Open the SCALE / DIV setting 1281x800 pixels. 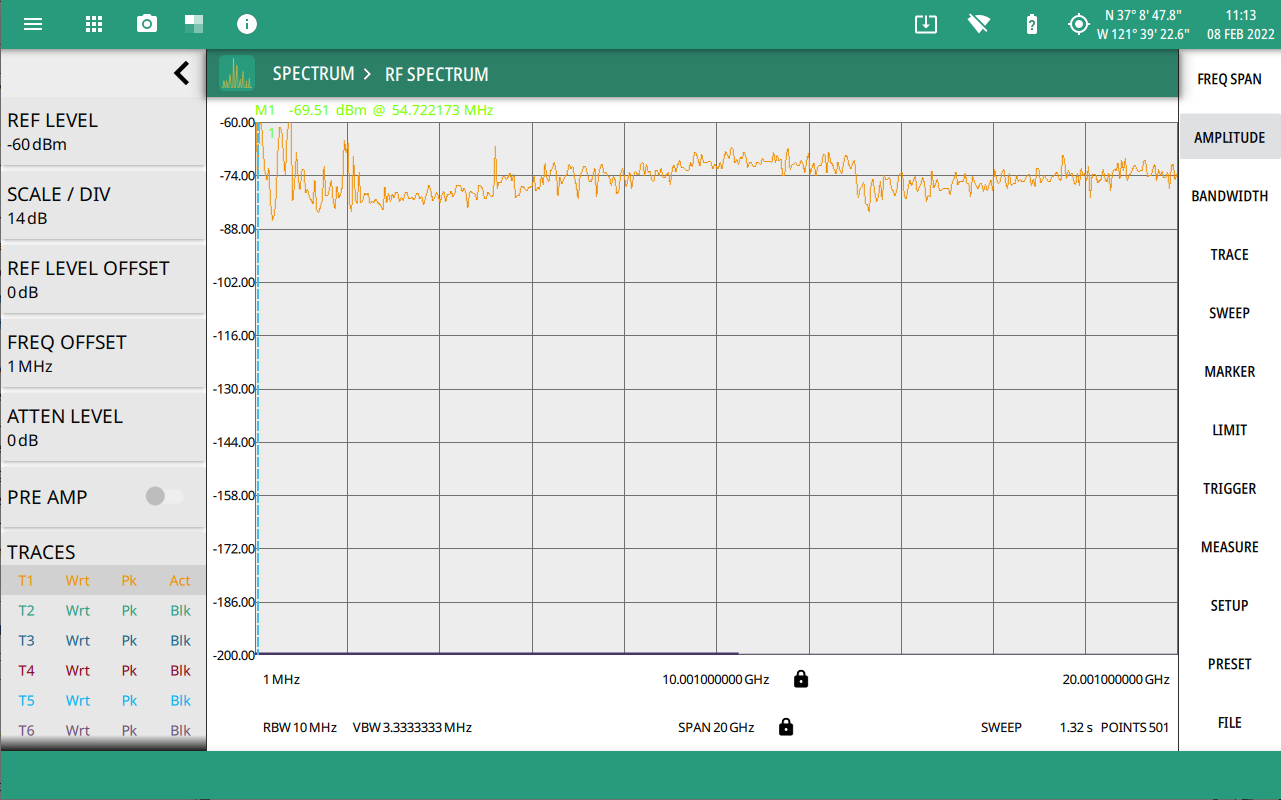click(102, 205)
